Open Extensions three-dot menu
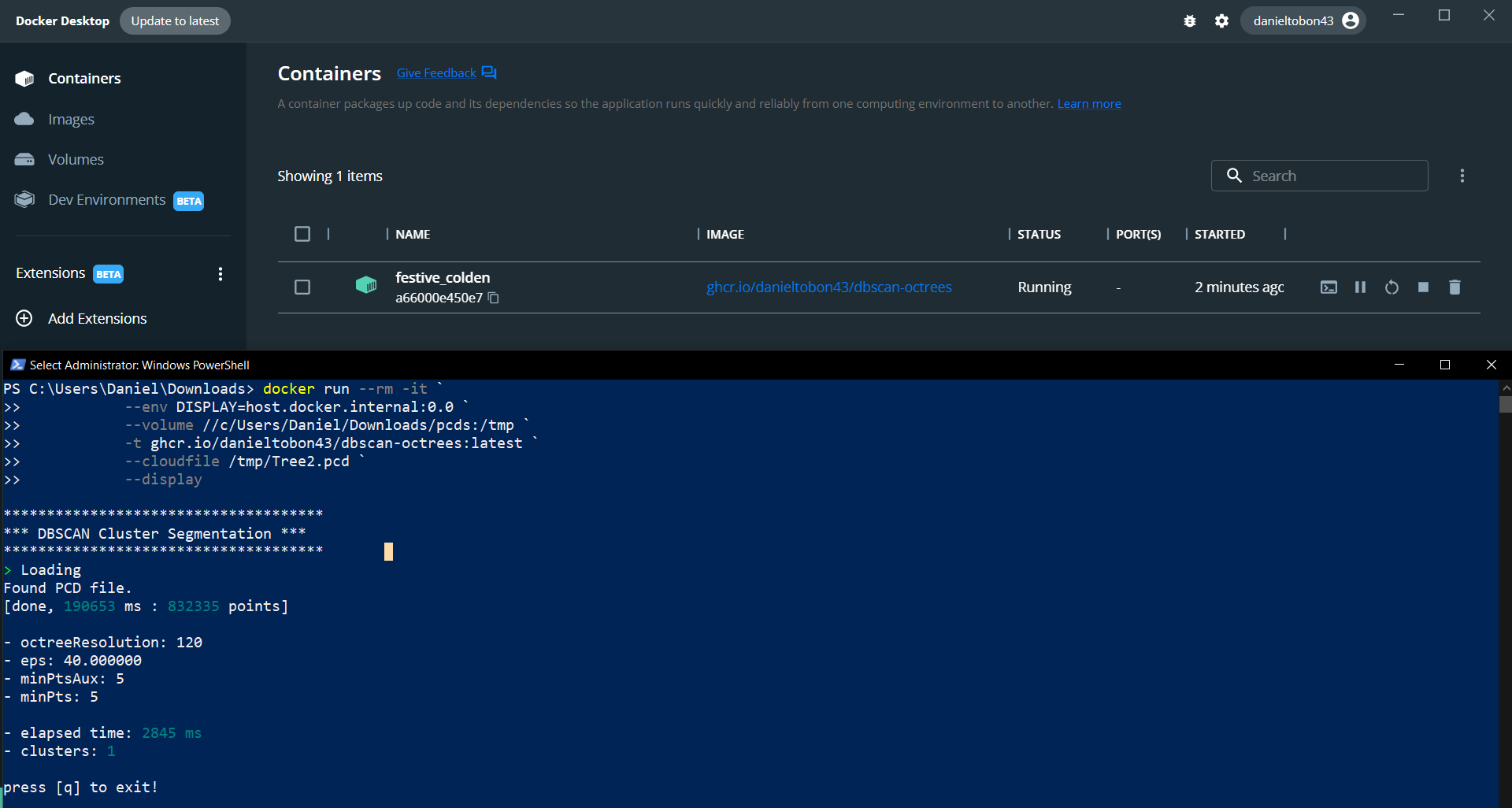The image size is (1512, 808). (220, 274)
